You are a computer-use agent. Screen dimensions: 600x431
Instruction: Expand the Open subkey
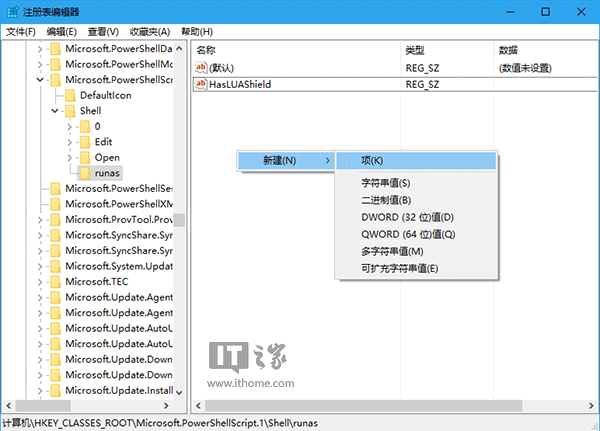70,157
